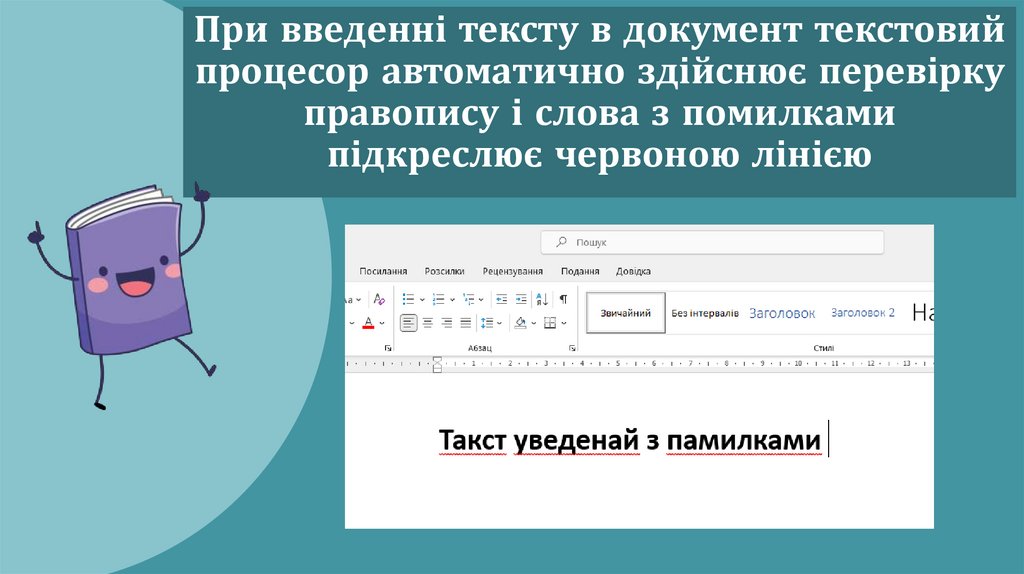Viewport: 1024px width, 574px height.
Task: Open the Рецензування tab
Action: tap(513, 271)
